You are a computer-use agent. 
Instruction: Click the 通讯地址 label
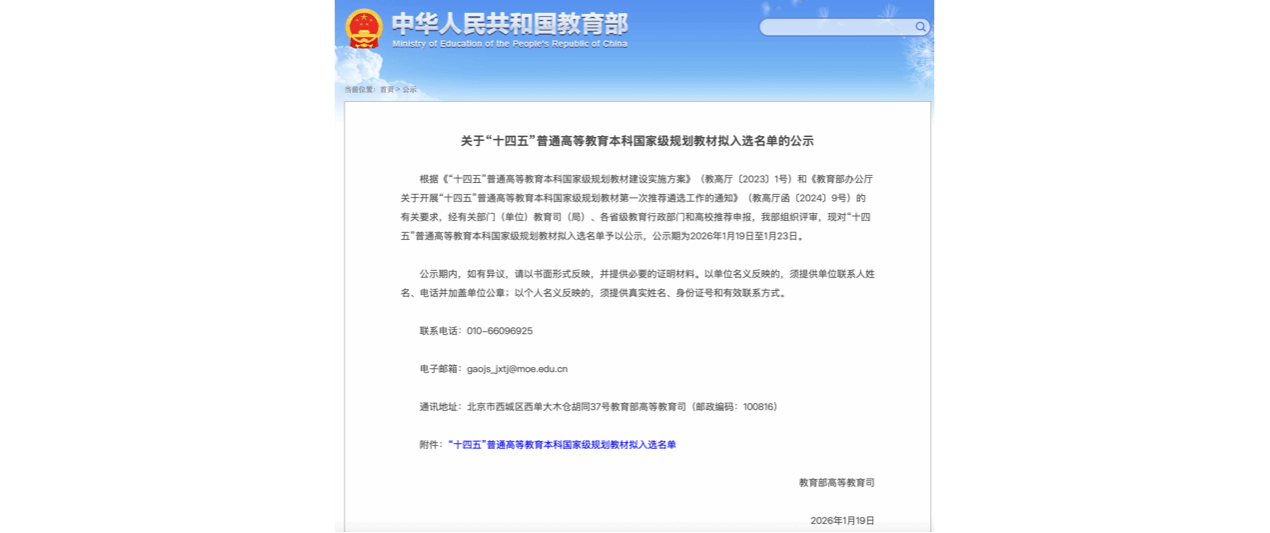440,407
